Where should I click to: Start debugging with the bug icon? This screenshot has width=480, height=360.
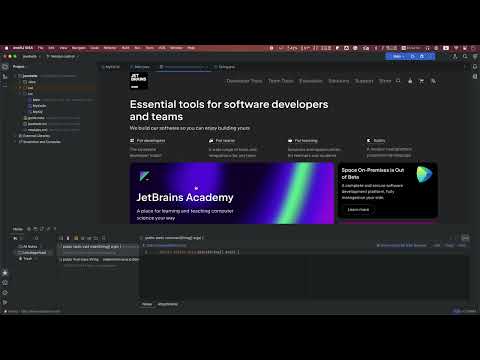coord(422,56)
